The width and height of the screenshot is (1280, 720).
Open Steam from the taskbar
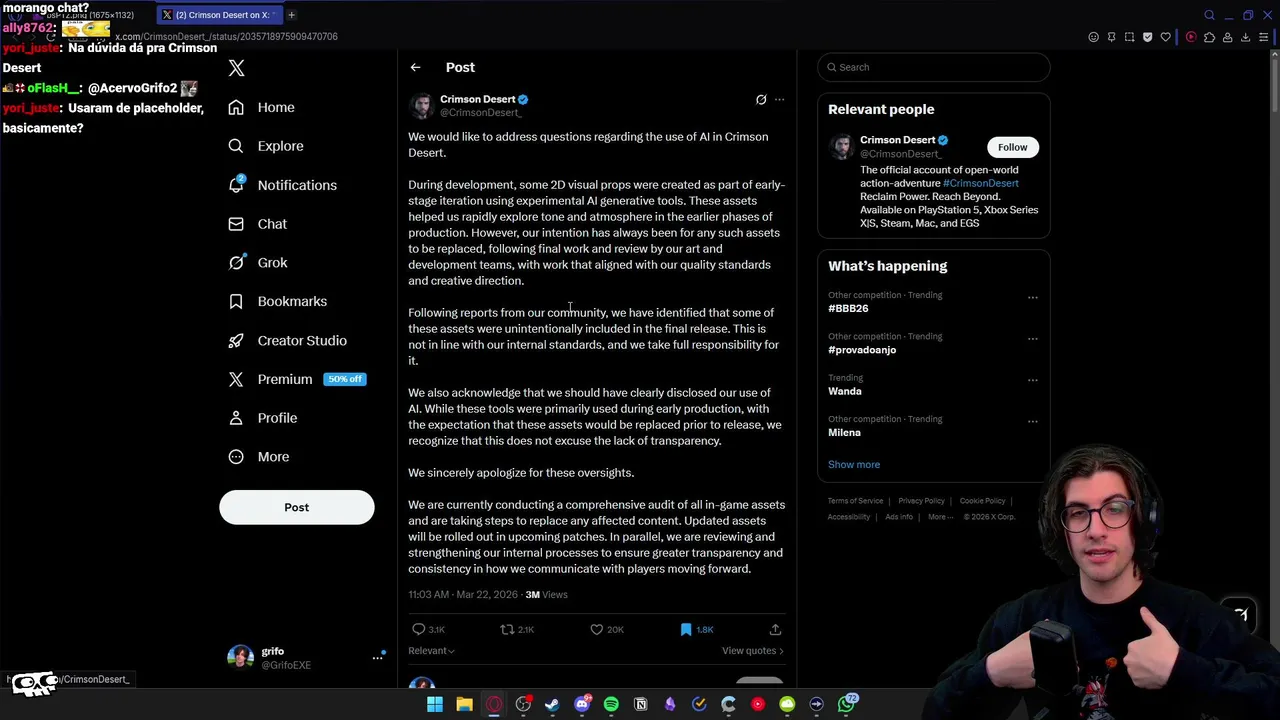point(552,704)
